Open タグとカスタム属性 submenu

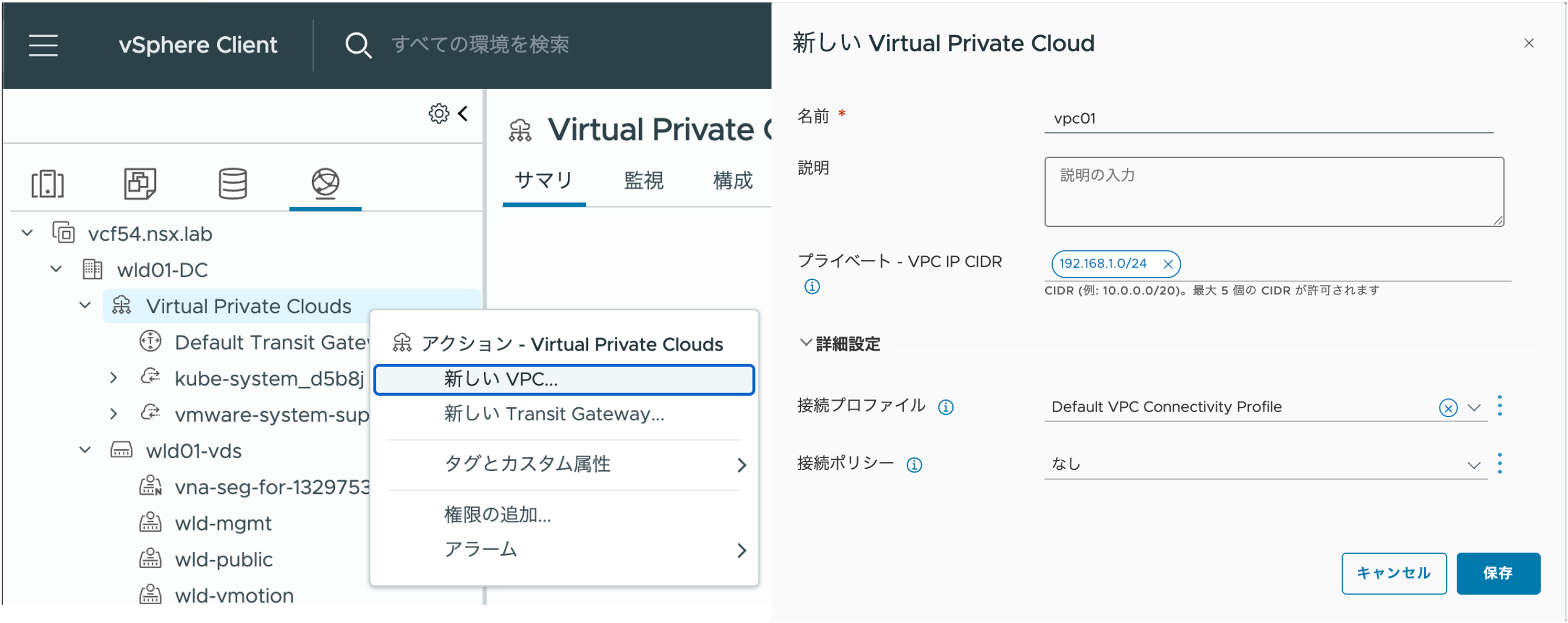[x=564, y=464]
